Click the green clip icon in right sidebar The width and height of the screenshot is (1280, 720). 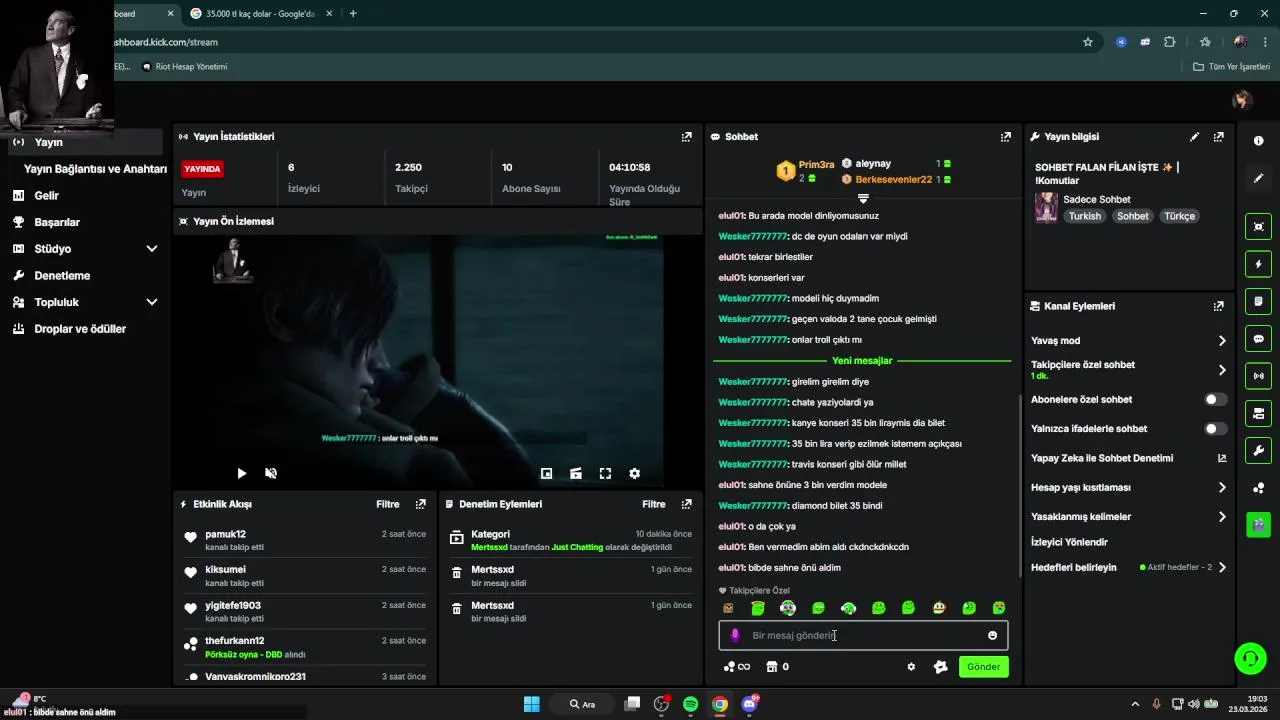coord(1258,524)
